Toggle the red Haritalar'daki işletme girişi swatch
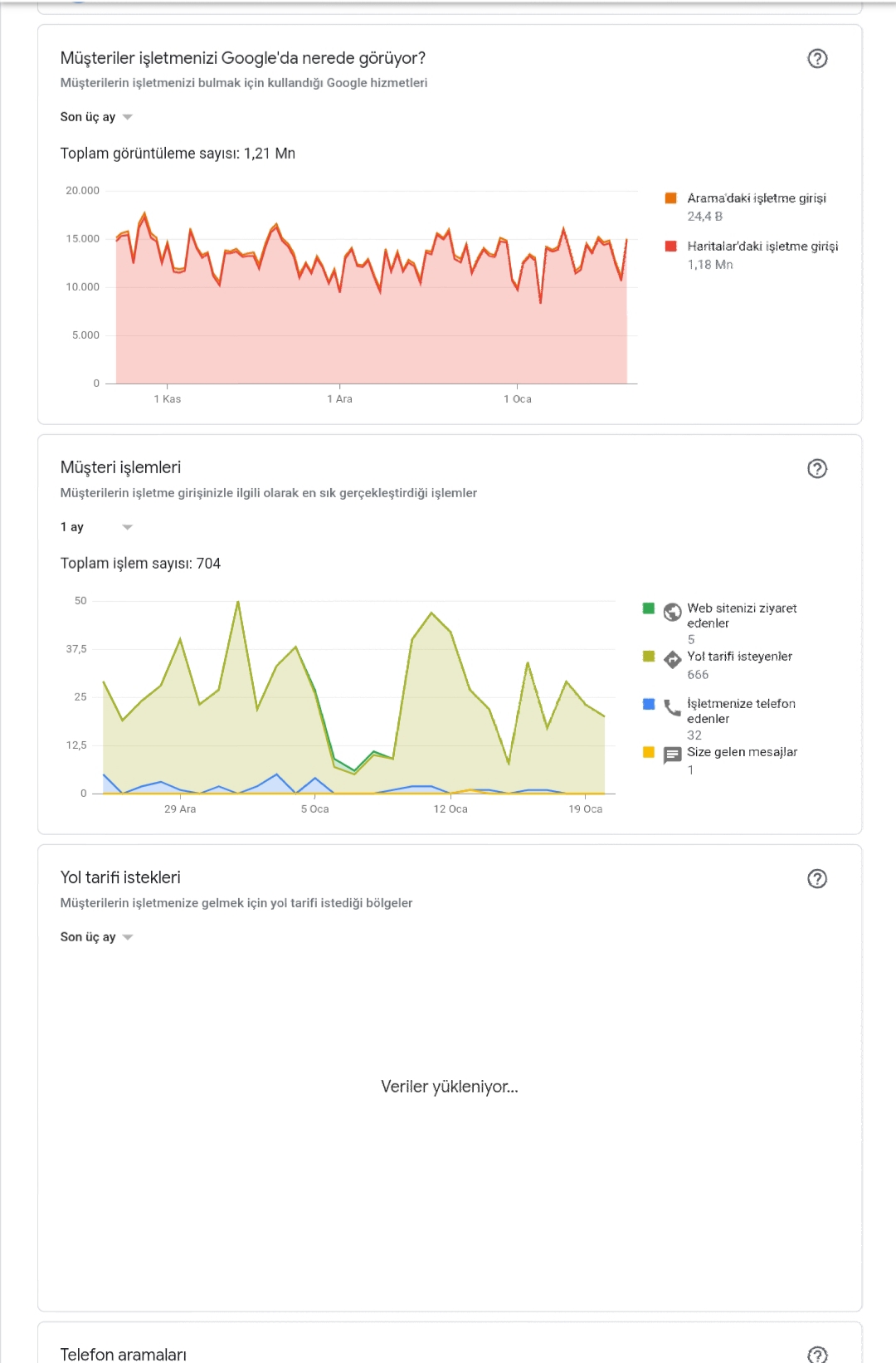Viewport: 896px width, 1363px height. click(670, 247)
